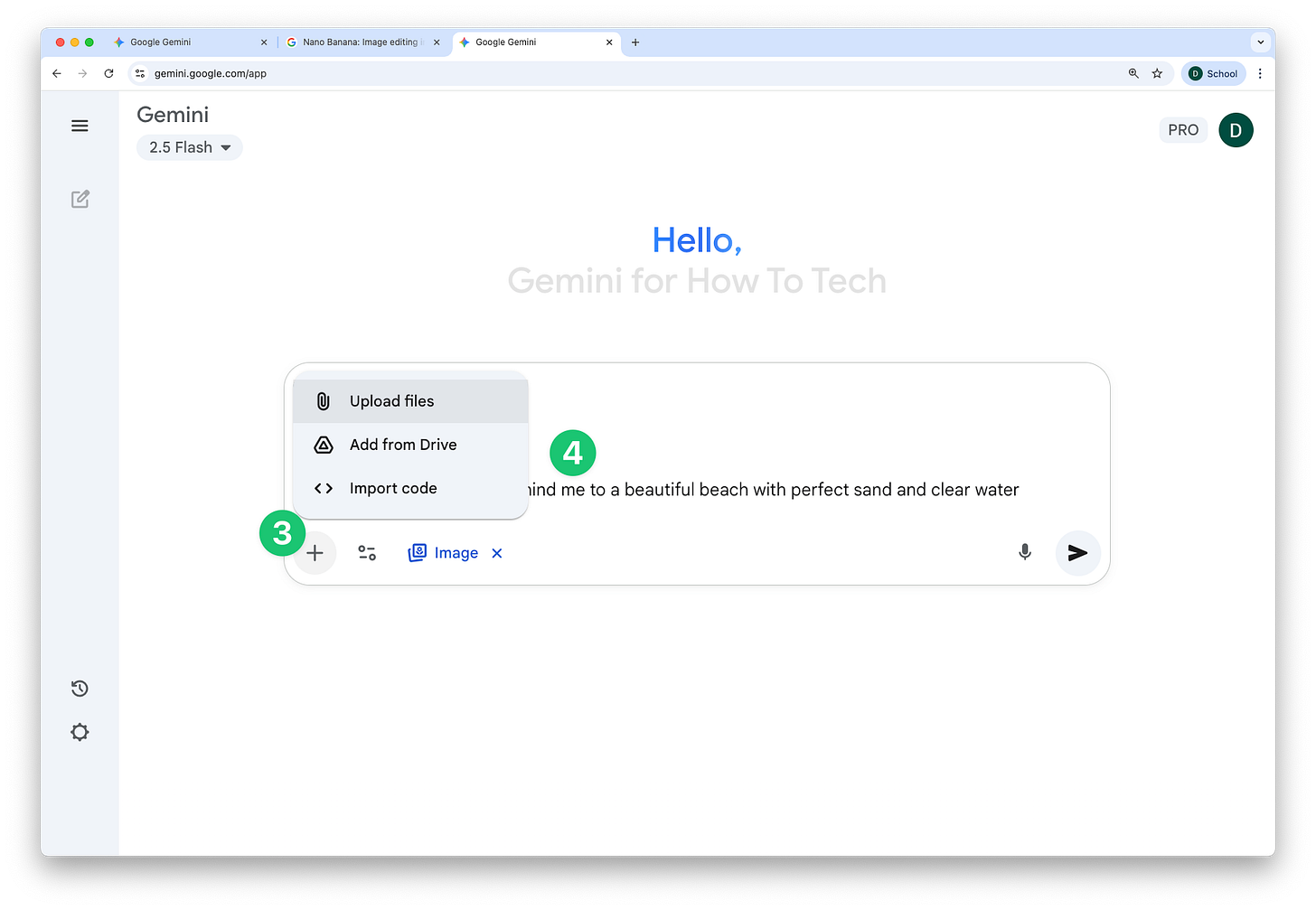Open settings gear icon in sidebar

point(80,732)
